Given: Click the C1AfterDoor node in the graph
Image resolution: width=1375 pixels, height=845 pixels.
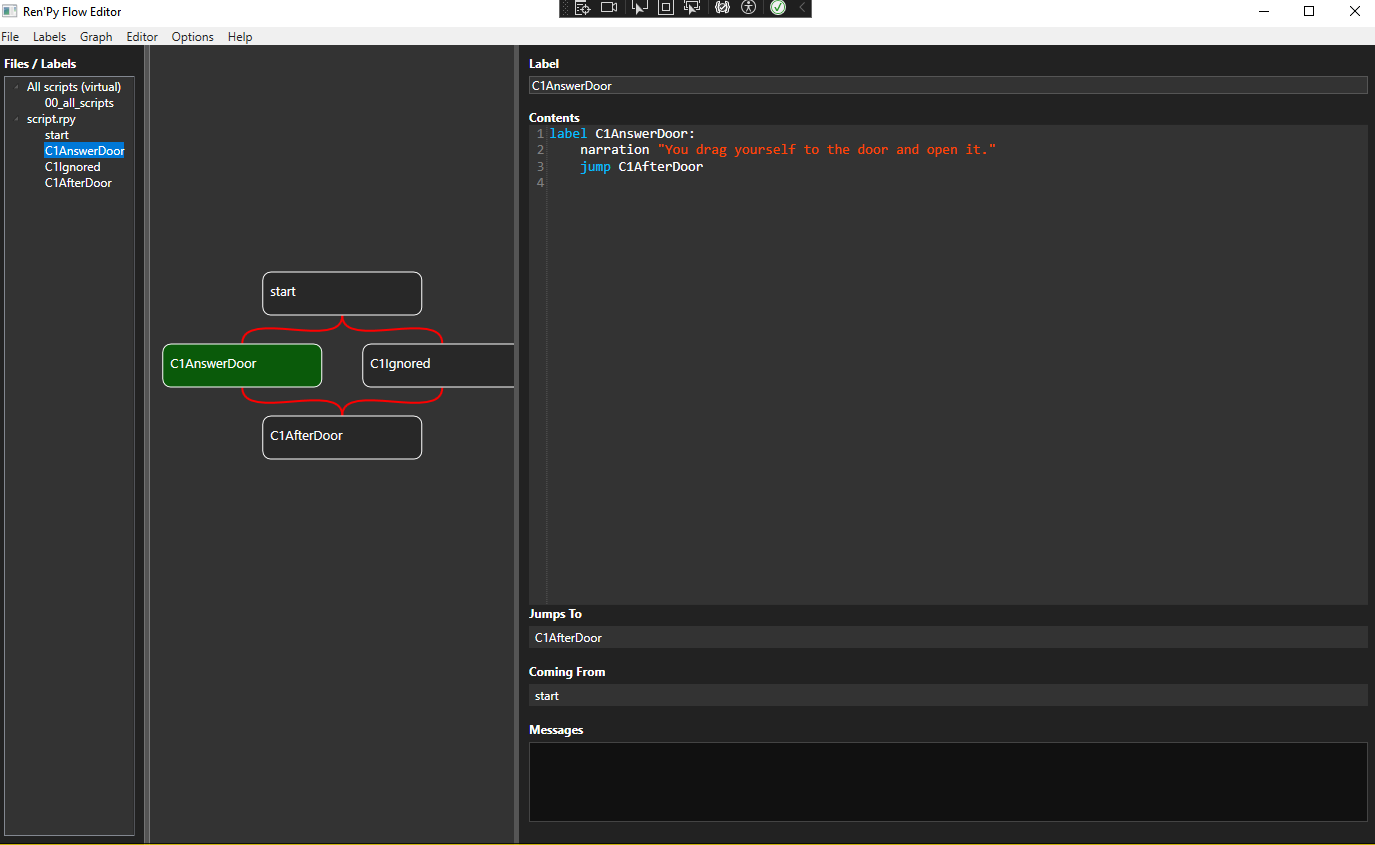Looking at the screenshot, I should tap(341, 437).
